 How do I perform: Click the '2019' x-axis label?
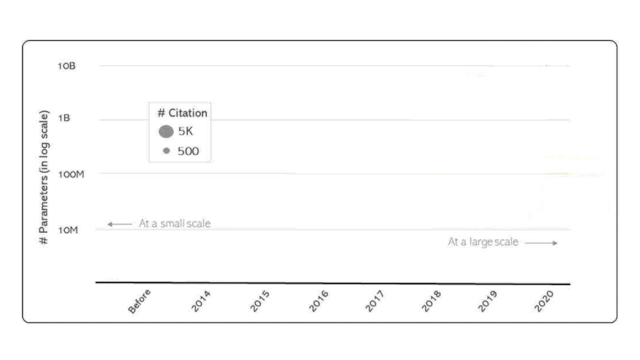click(487, 301)
